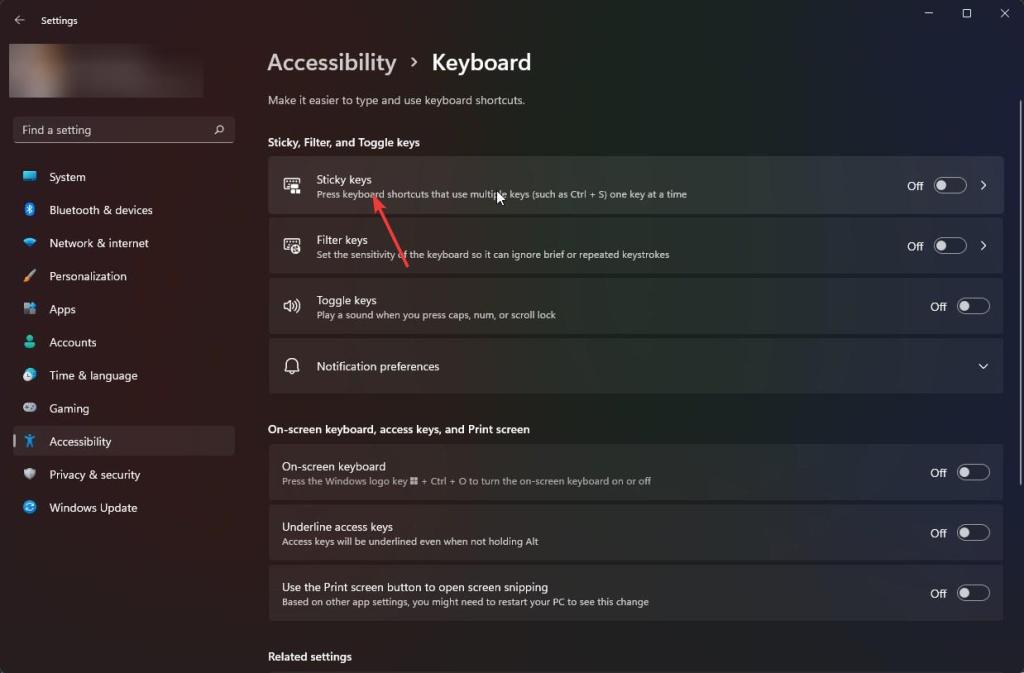Image resolution: width=1024 pixels, height=673 pixels.
Task: Go to the Apps settings category
Action: tap(62, 309)
